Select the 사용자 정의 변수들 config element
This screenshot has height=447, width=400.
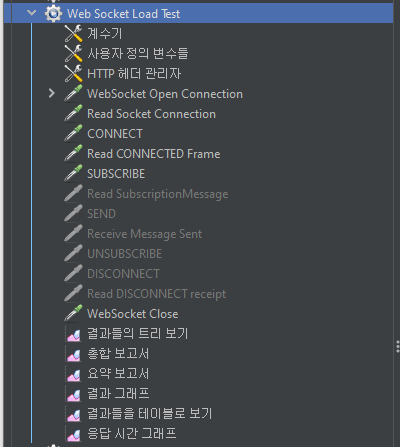click(138, 53)
